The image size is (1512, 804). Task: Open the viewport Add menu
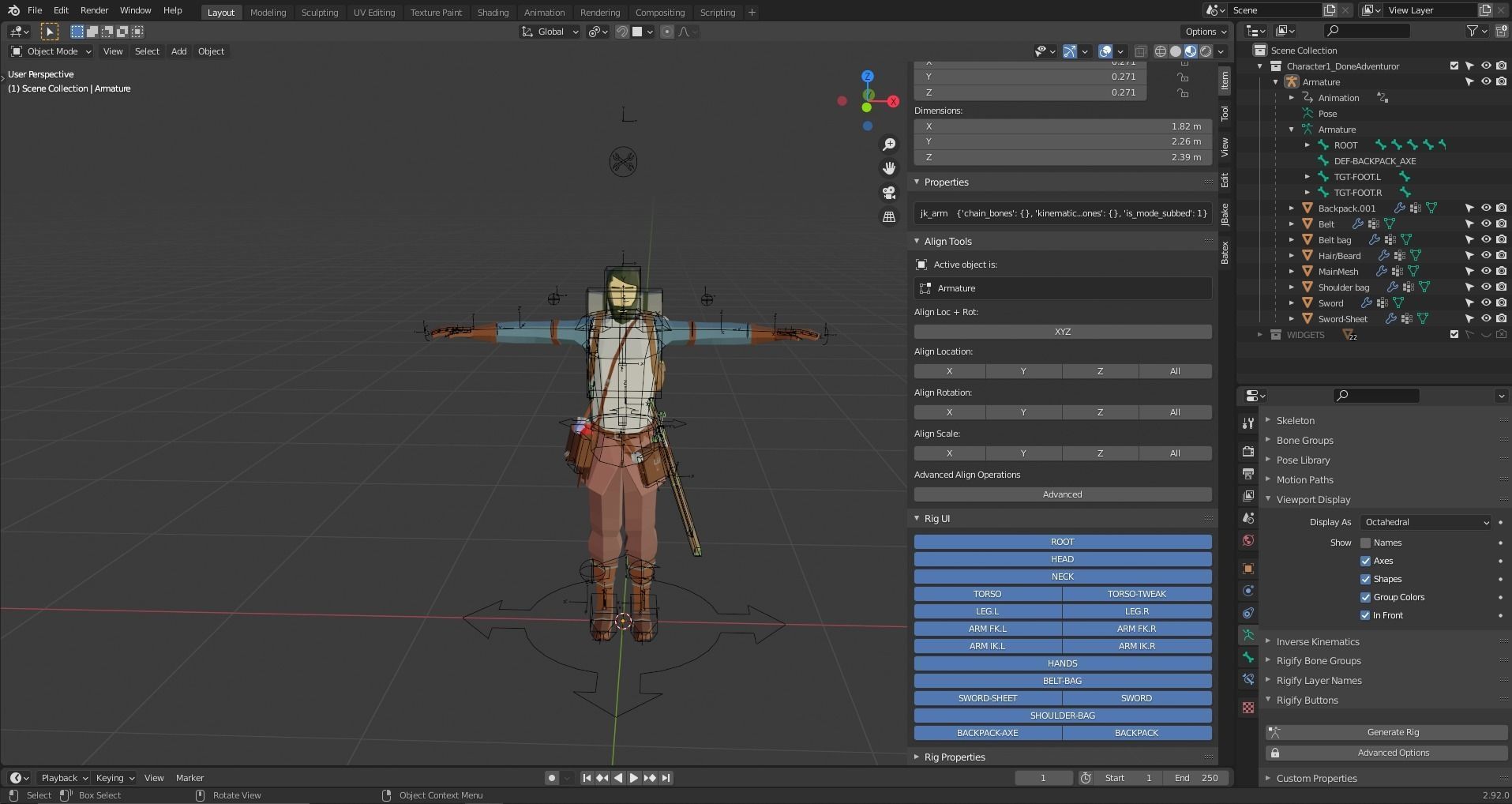tap(178, 51)
